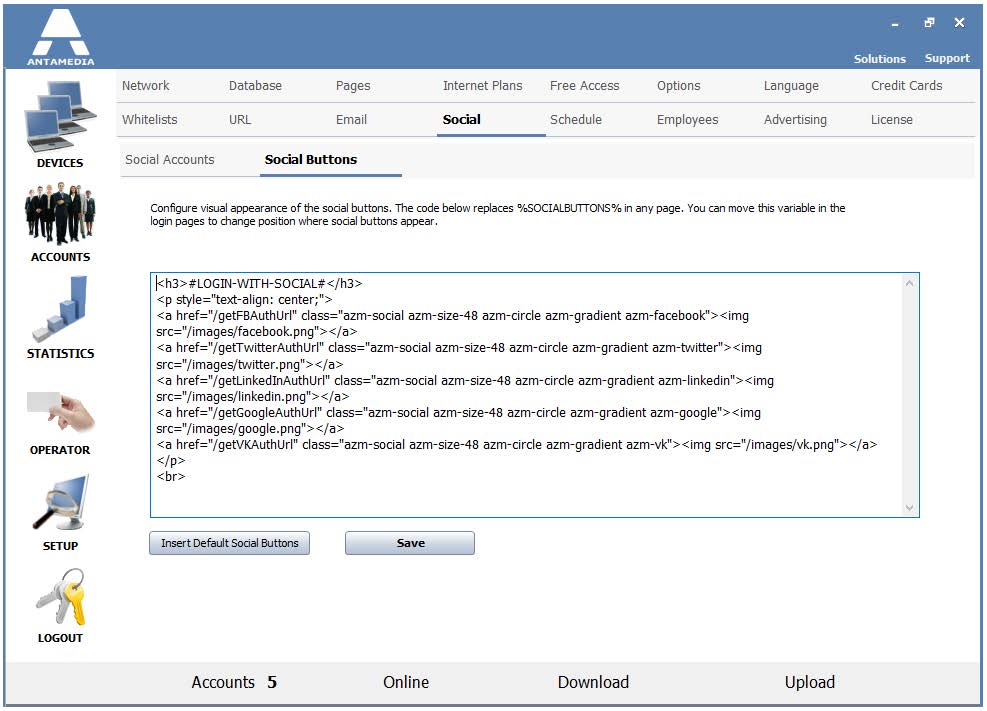Select the URL tab
This screenshot has height=711, width=987.
pos(240,120)
